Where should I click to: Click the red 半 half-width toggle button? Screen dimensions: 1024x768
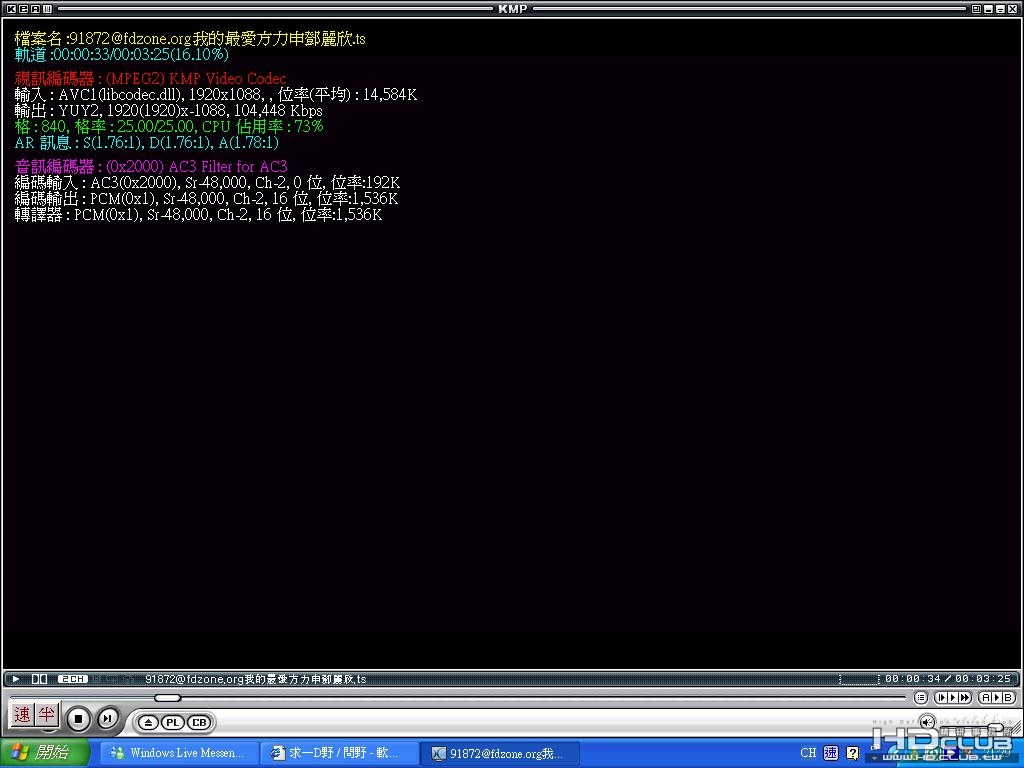(46, 714)
